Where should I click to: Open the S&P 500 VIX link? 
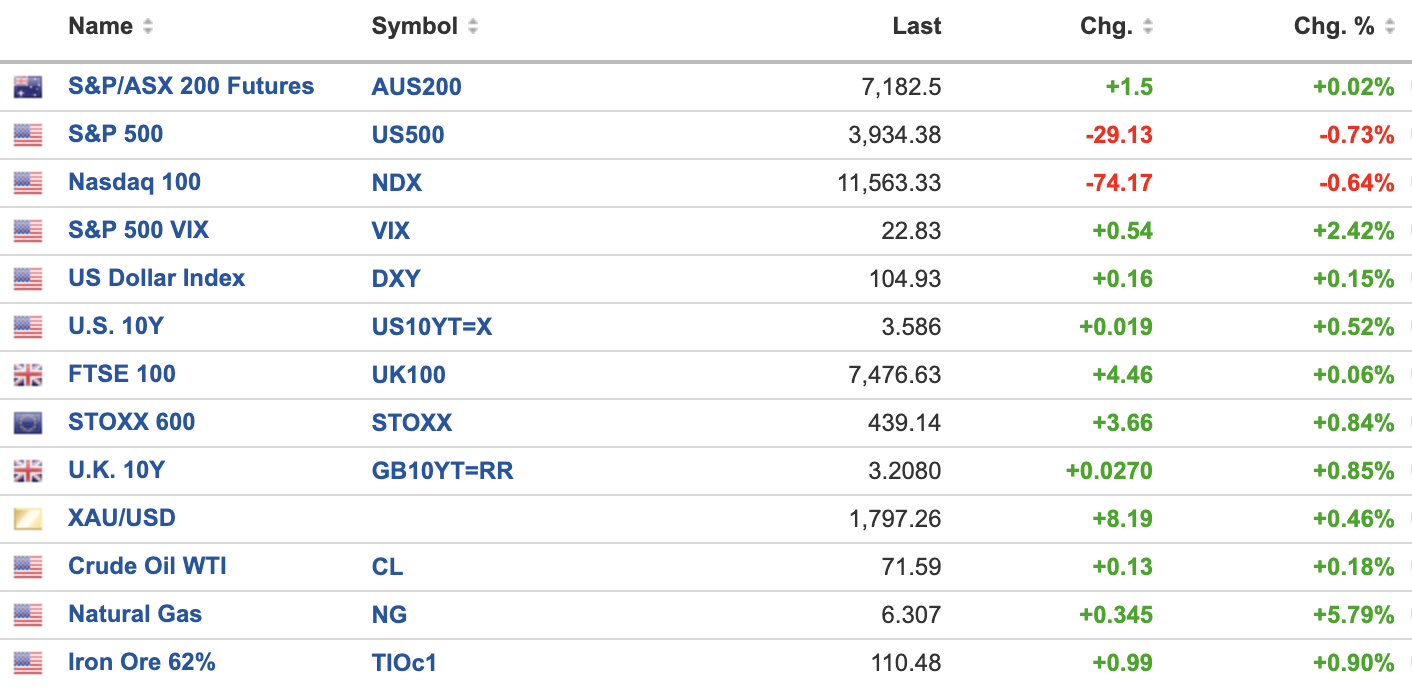138,230
